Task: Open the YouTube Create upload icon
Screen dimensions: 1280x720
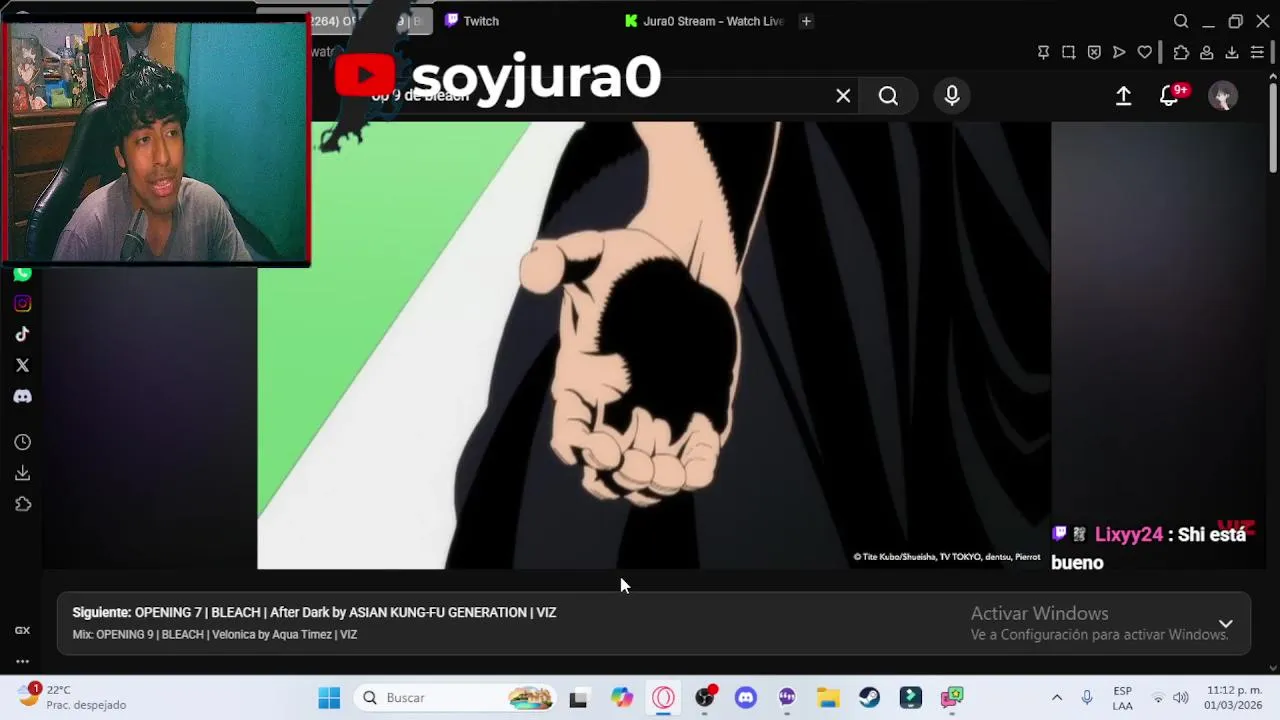Action: (1123, 96)
